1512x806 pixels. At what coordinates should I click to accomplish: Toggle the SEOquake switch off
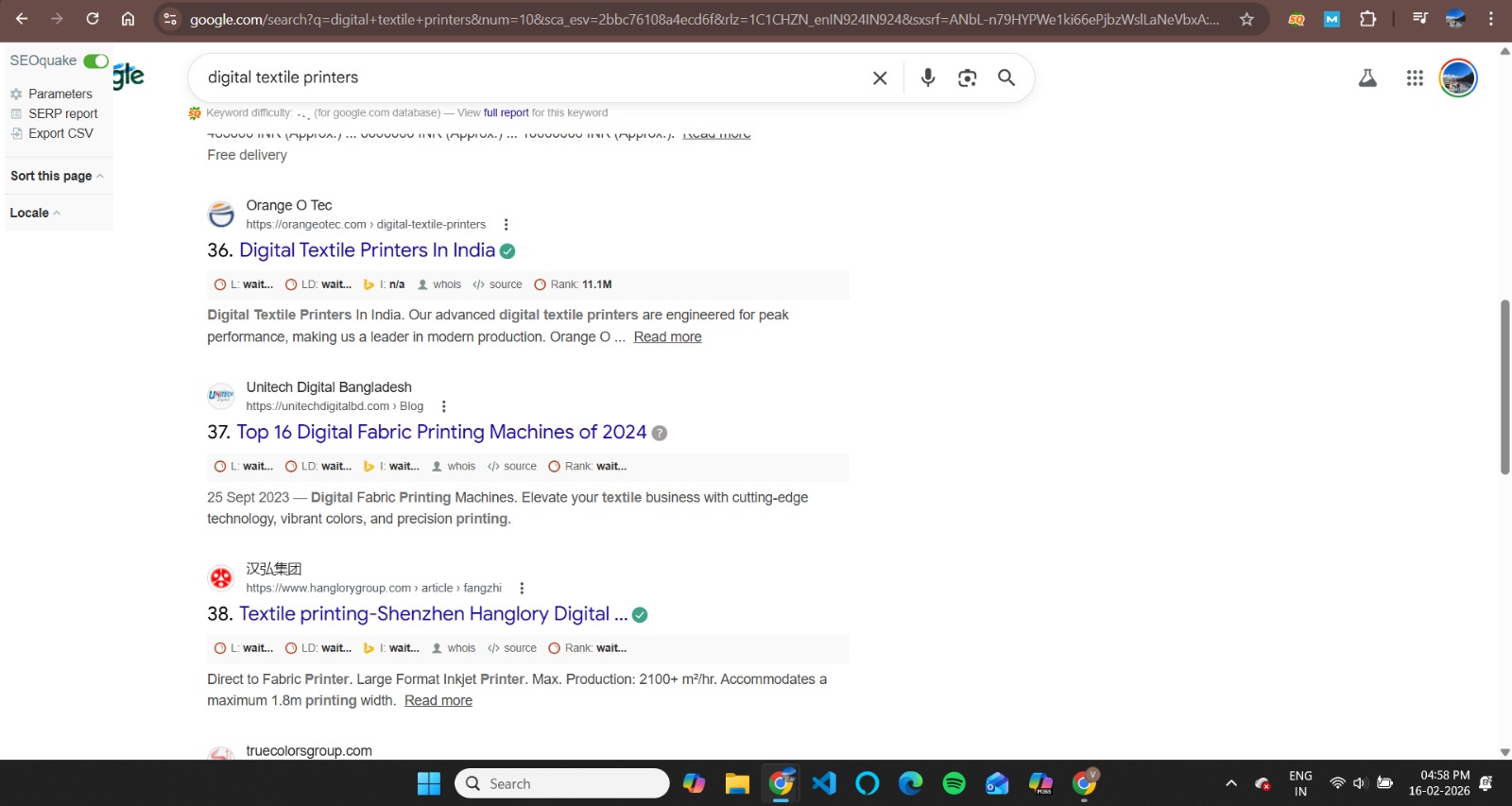pos(95,61)
